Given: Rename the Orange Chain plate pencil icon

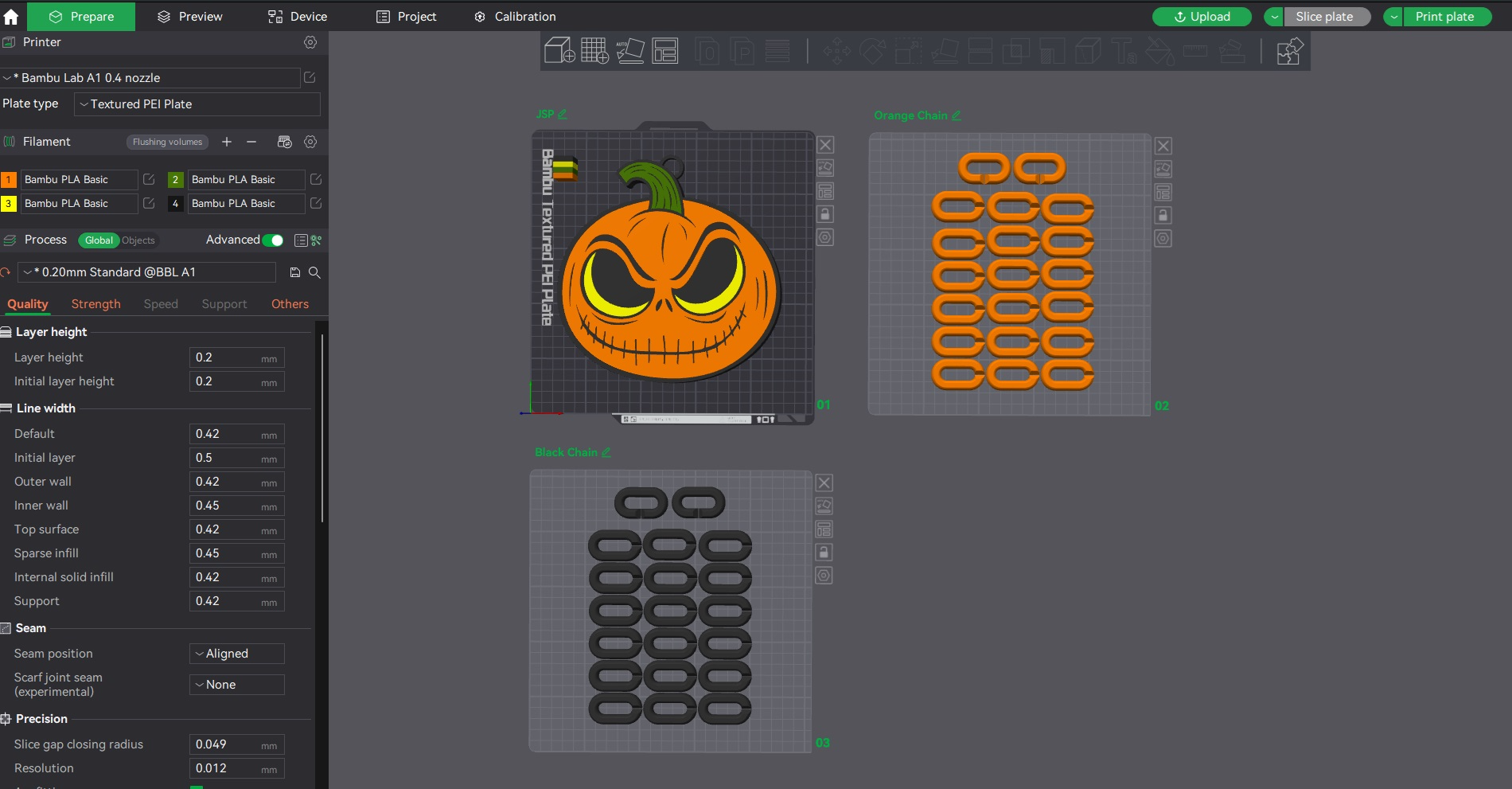Looking at the screenshot, I should (x=957, y=115).
